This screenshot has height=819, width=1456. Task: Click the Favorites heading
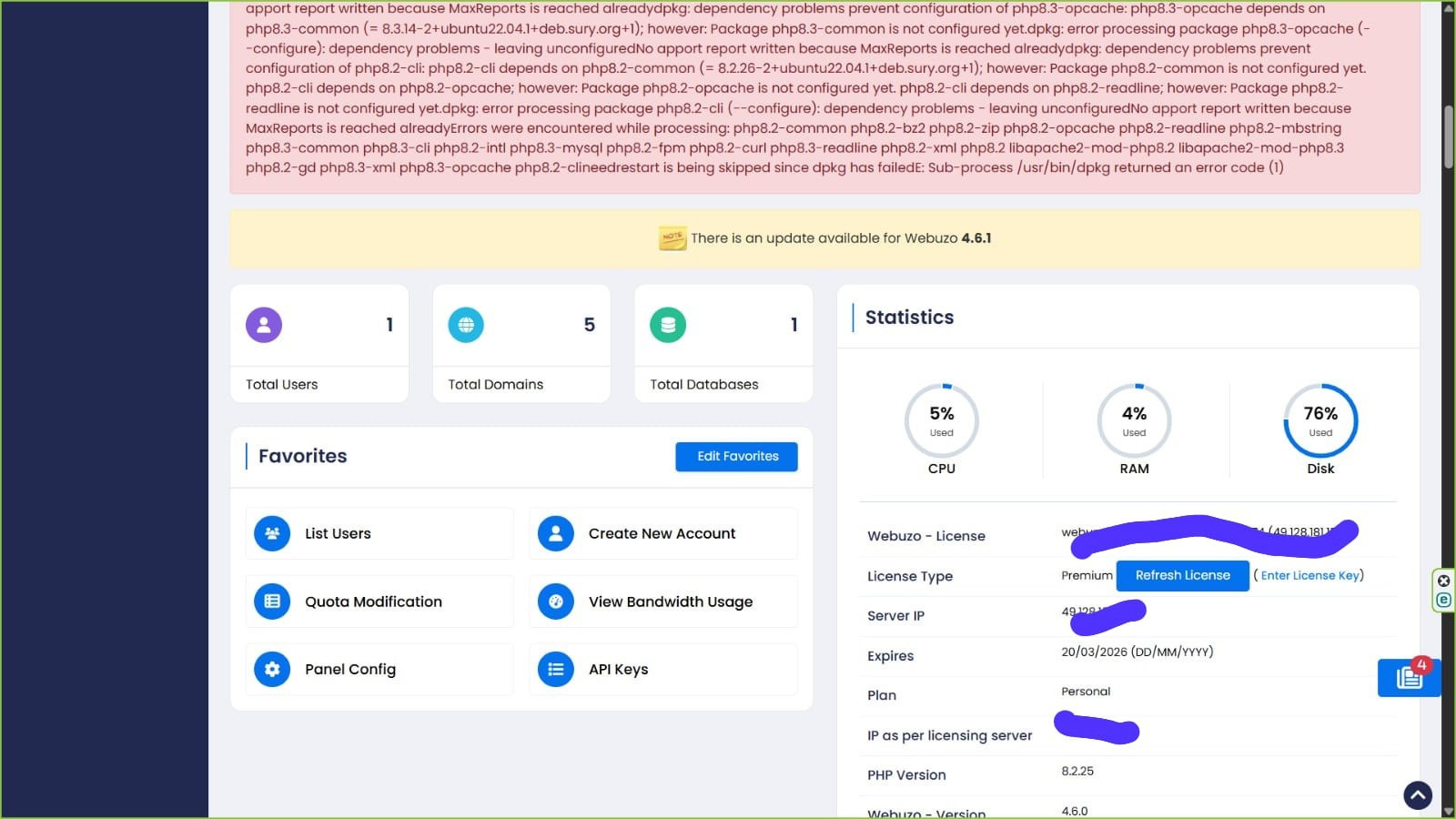click(x=302, y=456)
